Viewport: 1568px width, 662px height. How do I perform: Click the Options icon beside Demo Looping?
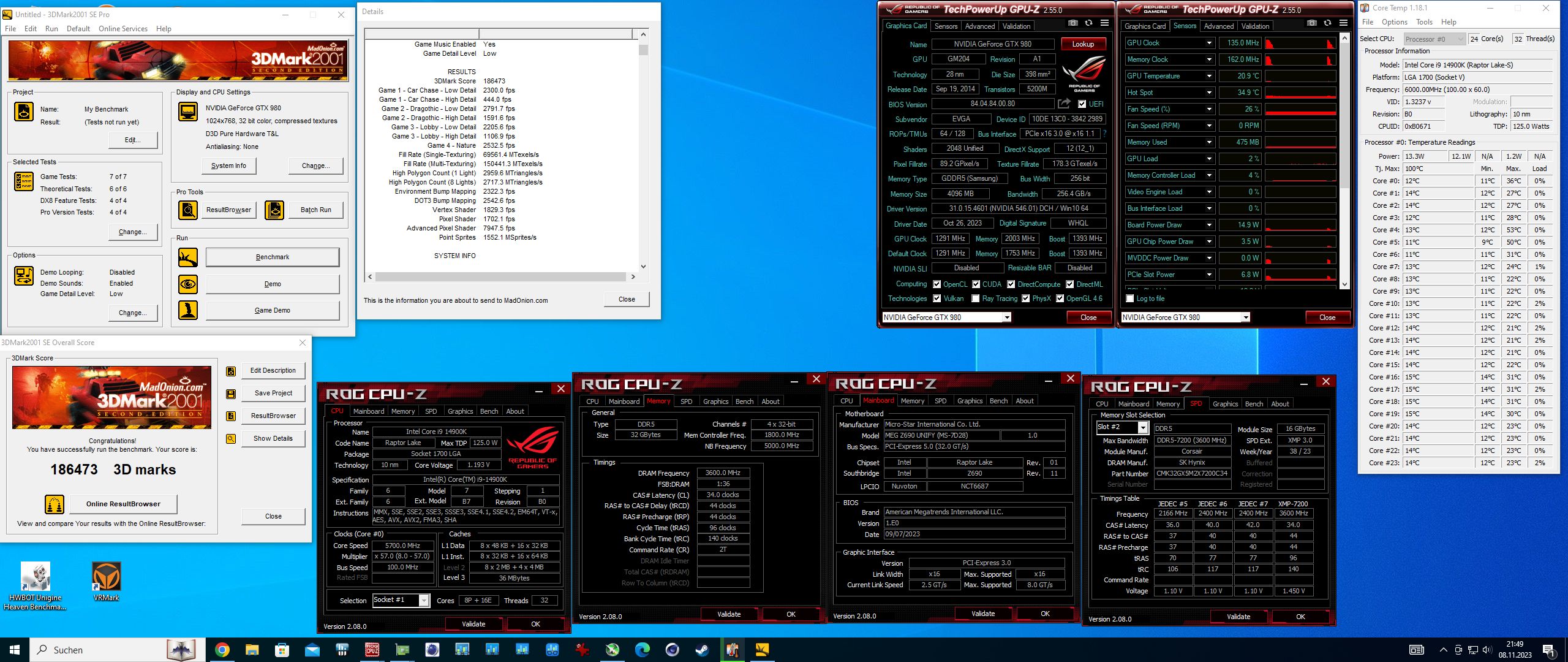[x=24, y=276]
